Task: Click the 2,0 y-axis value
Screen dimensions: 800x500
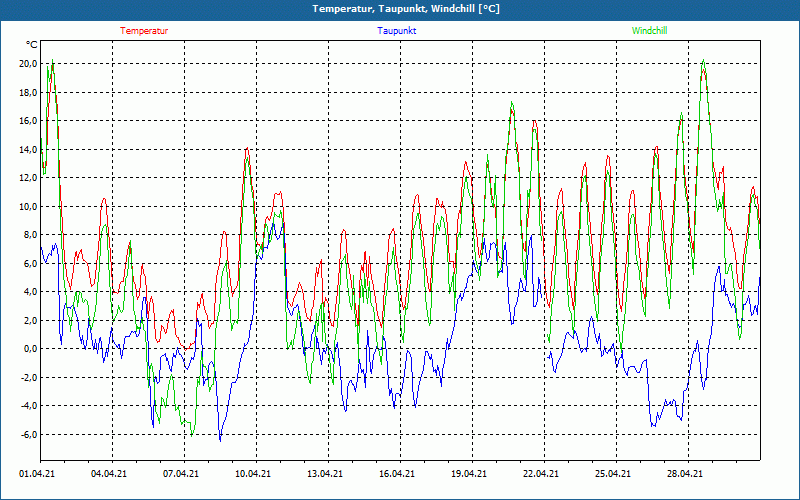Action: [x=30, y=320]
